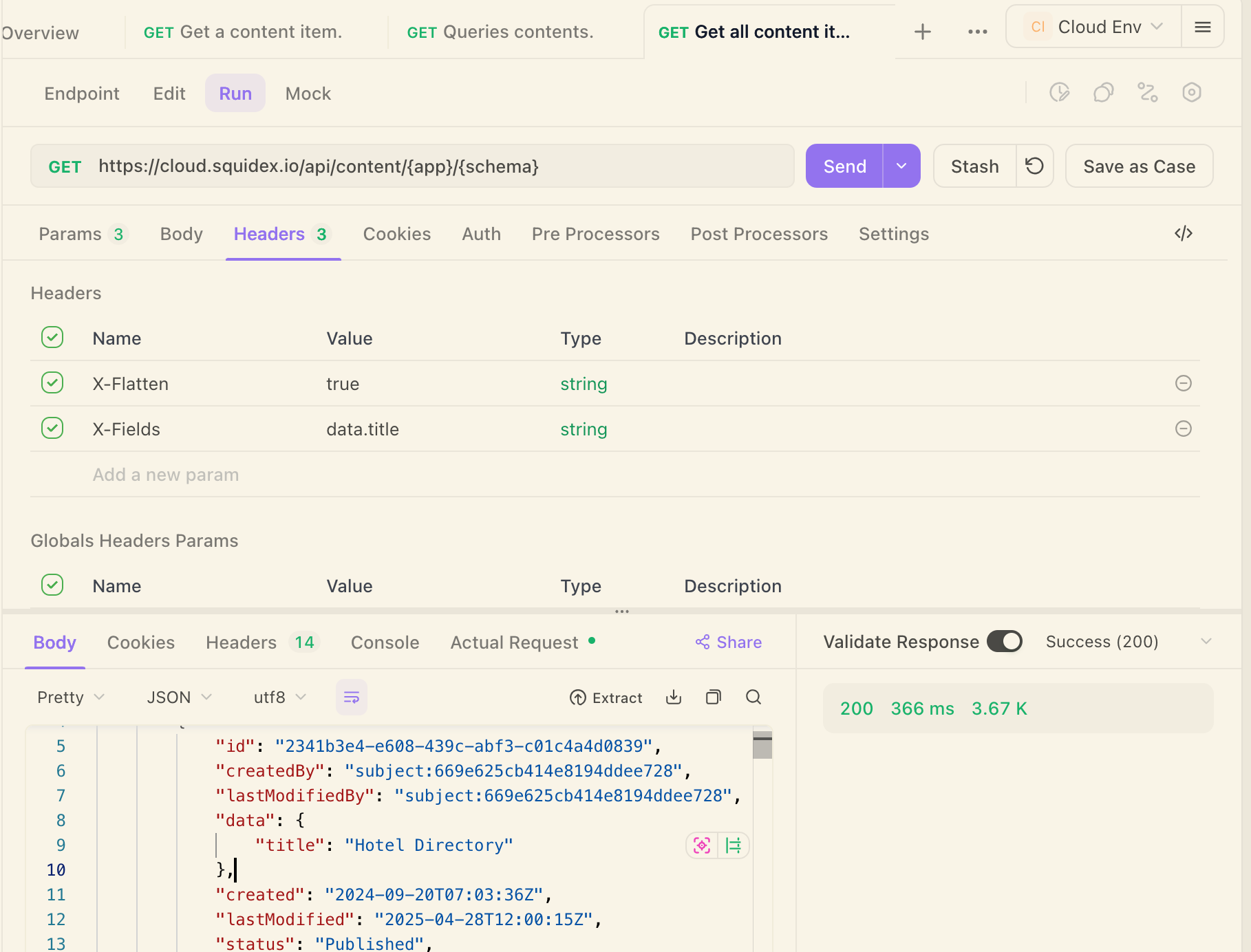Click the X-Flatten value true
Viewport: 1251px width, 952px height.
(343, 384)
